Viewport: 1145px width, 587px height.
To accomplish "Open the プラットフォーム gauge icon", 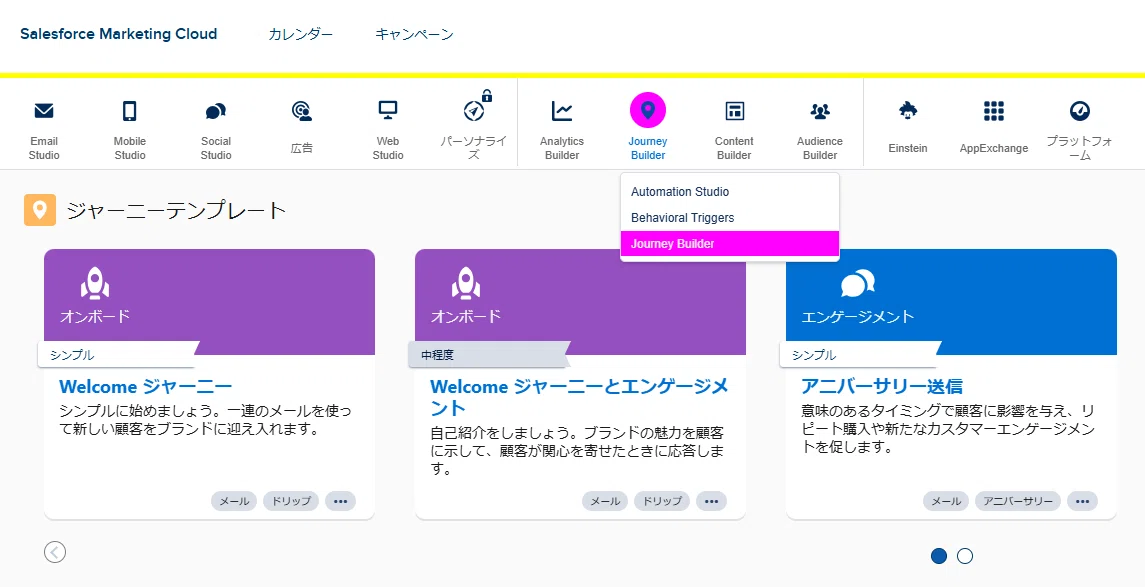I will pyautogui.click(x=1079, y=111).
